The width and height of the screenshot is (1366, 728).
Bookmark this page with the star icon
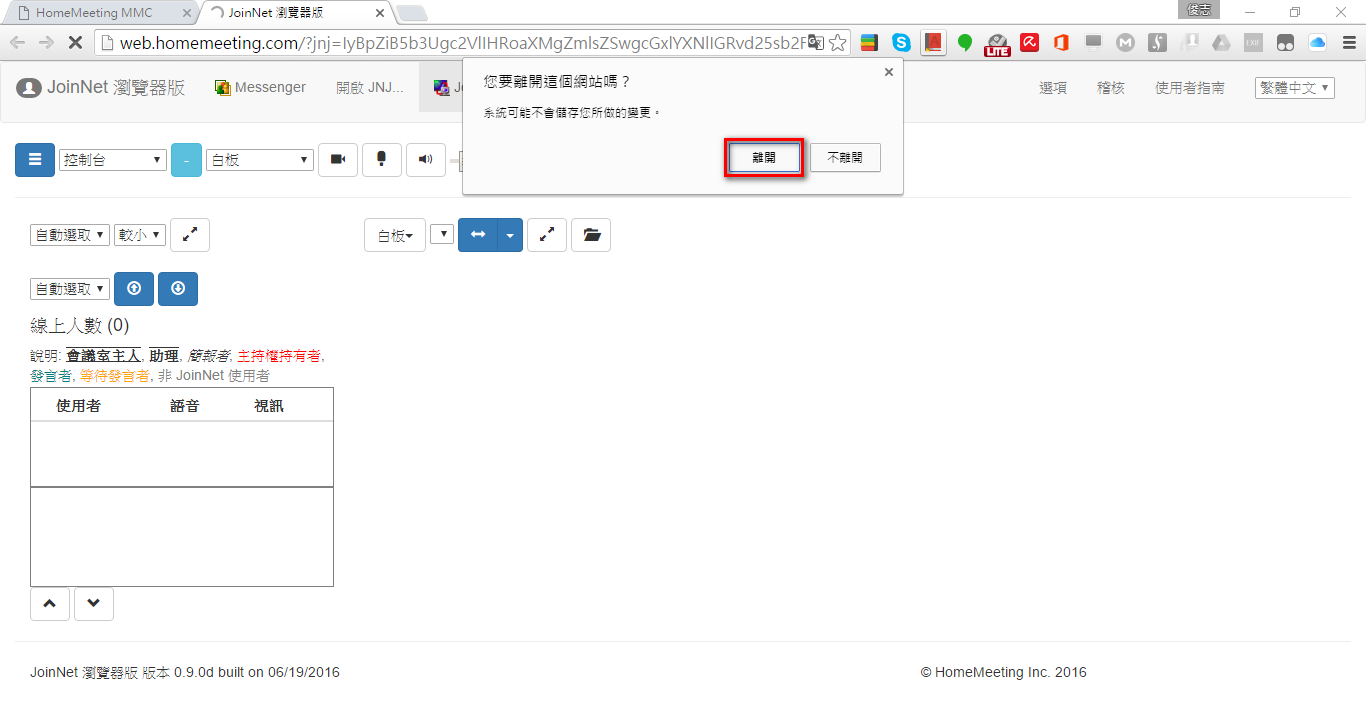838,42
